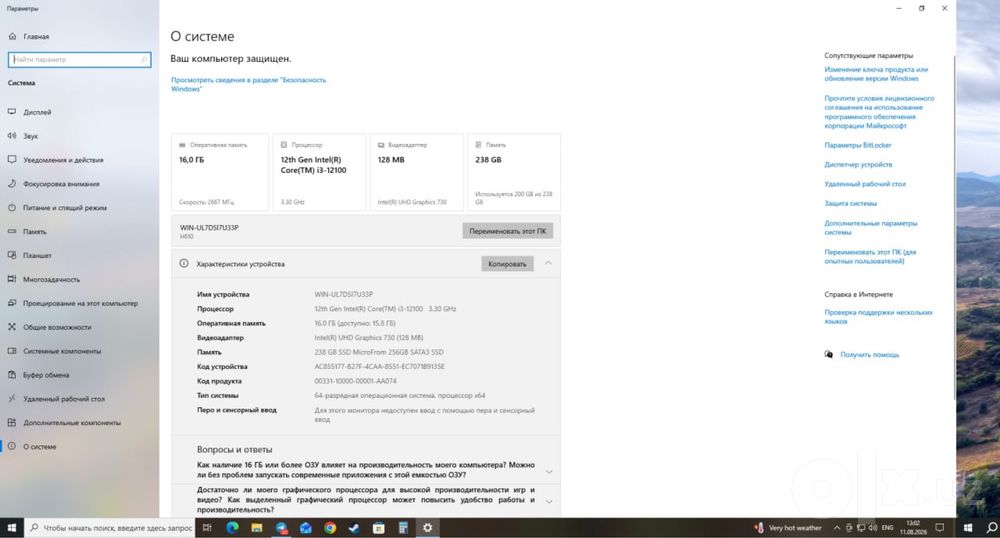This screenshot has height=538, width=1000.
Task: Click the Копировать button
Action: [507, 263]
